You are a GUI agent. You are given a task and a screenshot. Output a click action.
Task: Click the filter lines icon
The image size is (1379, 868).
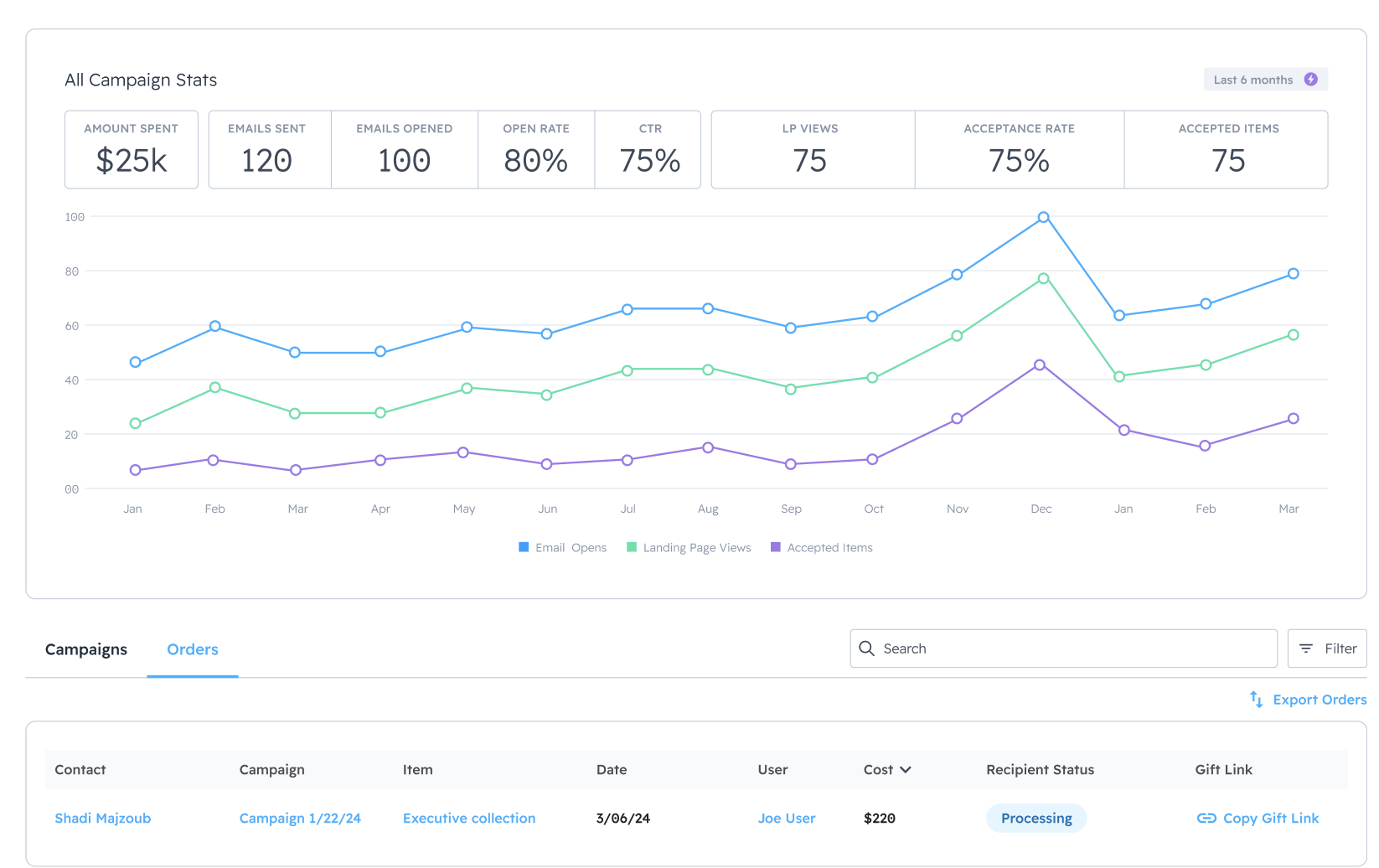pyautogui.click(x=1305, y=648)
